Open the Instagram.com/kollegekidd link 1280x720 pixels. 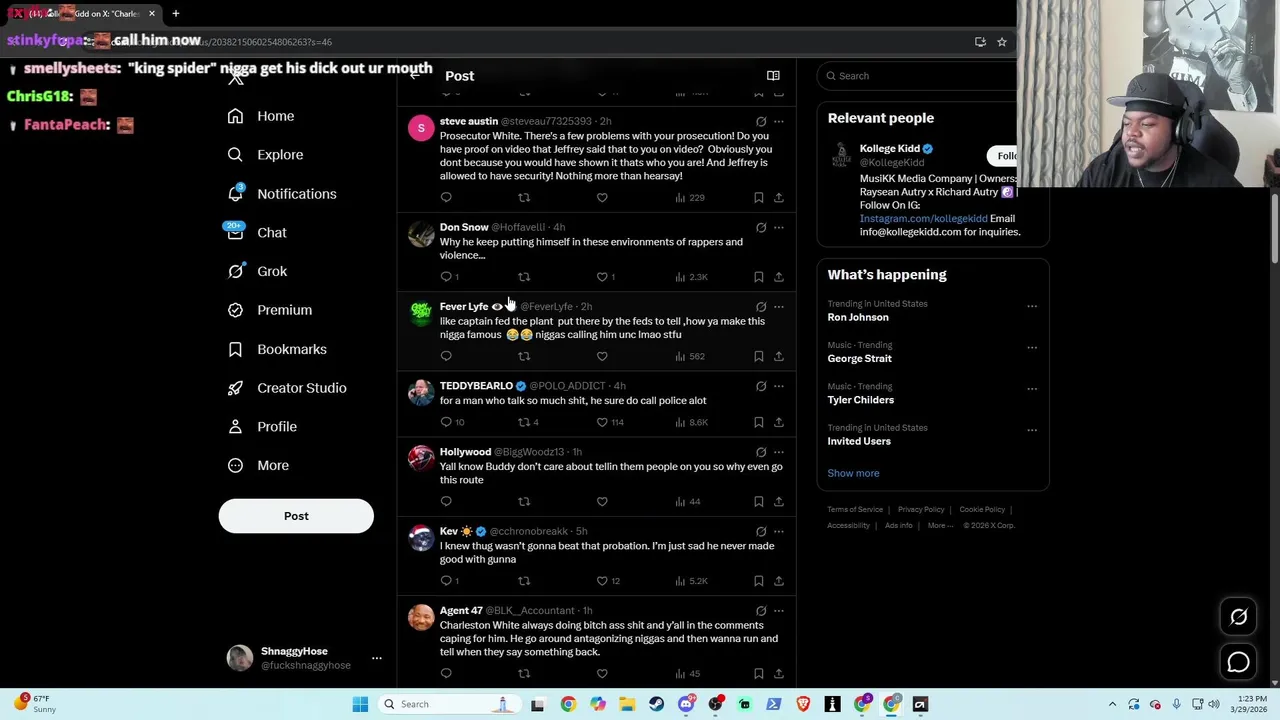[923, 218]
